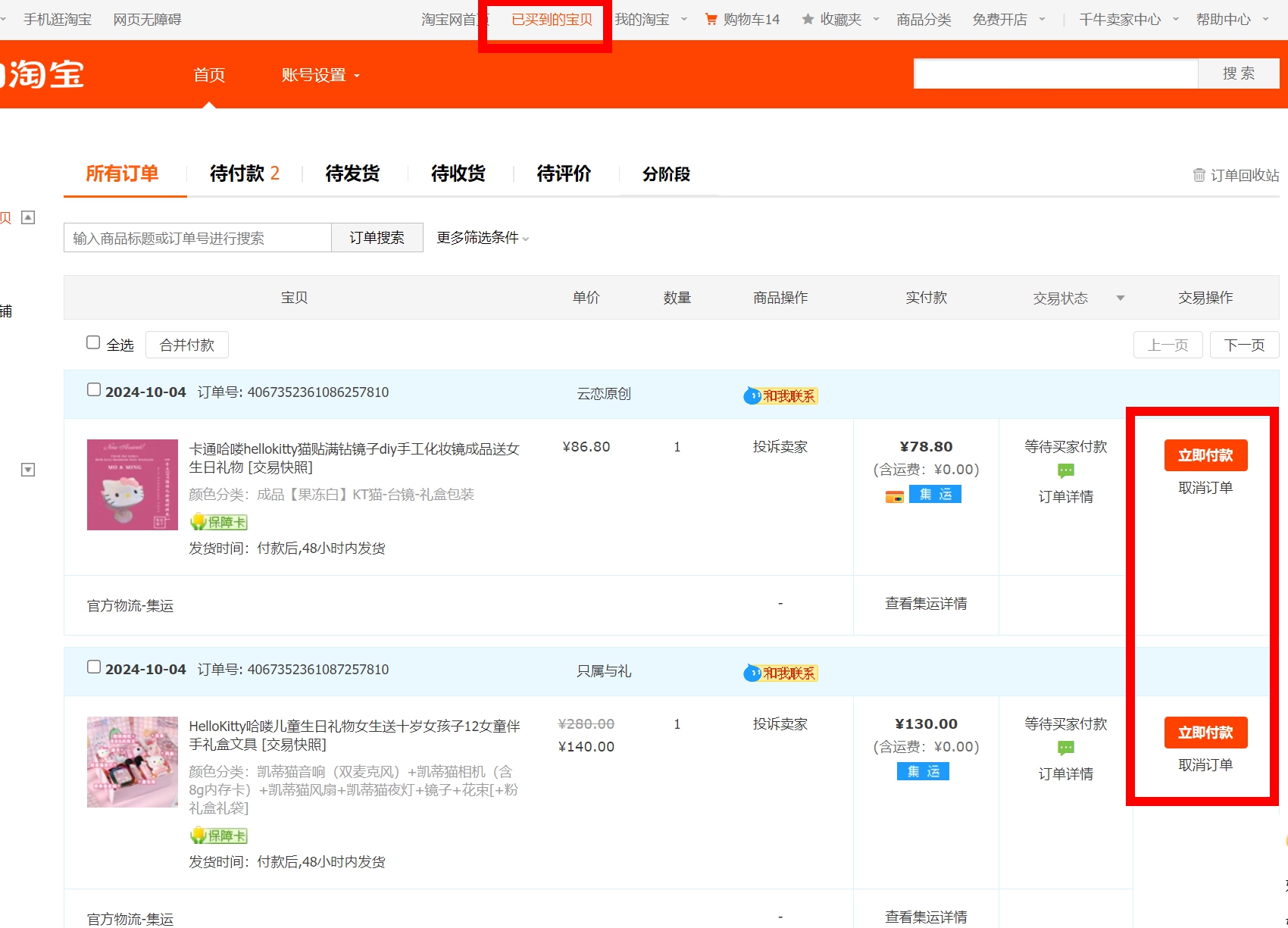Click the 搜索 button in the header
1288x928 pixels.
point(1239,73)
